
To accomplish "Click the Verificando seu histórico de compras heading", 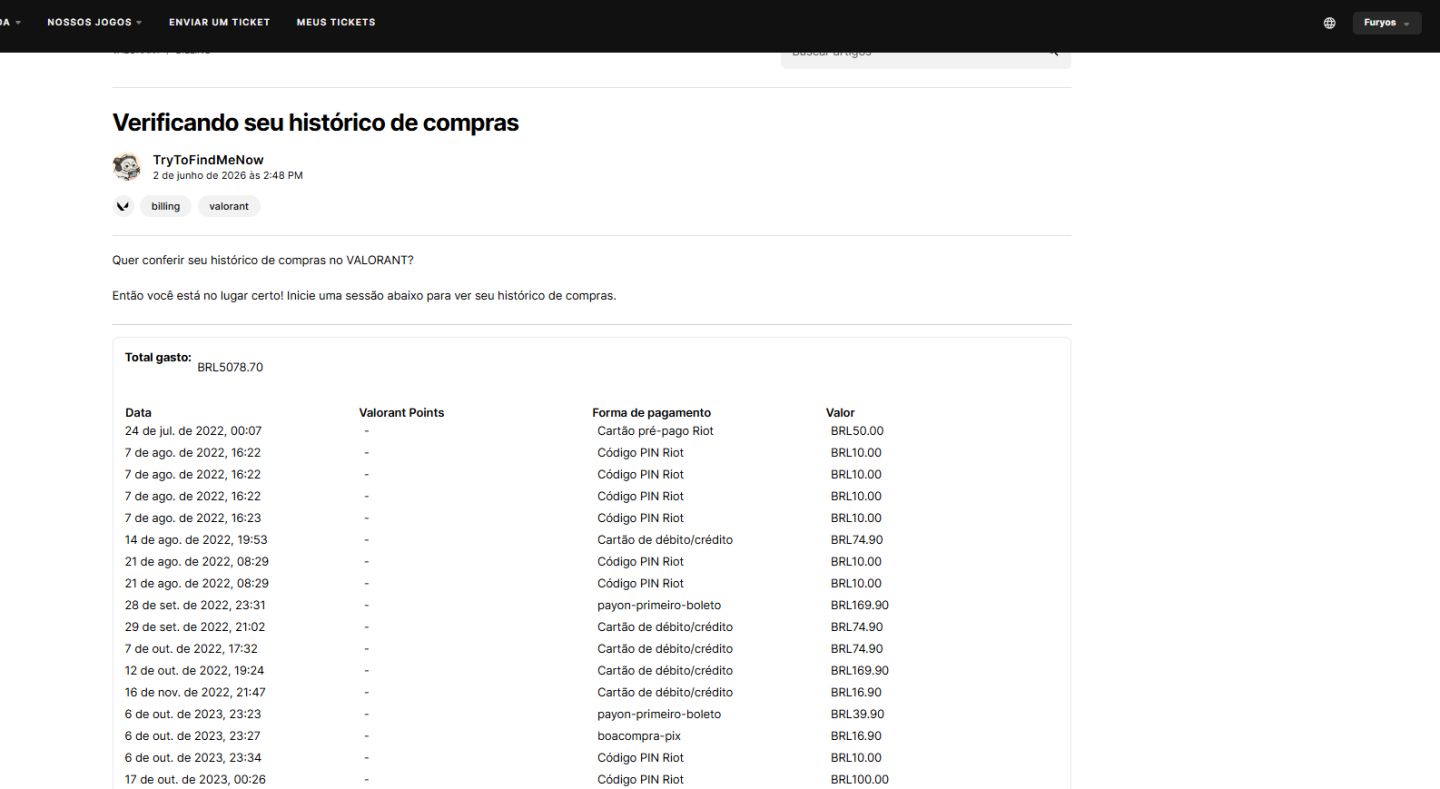I will pos(315,123).
